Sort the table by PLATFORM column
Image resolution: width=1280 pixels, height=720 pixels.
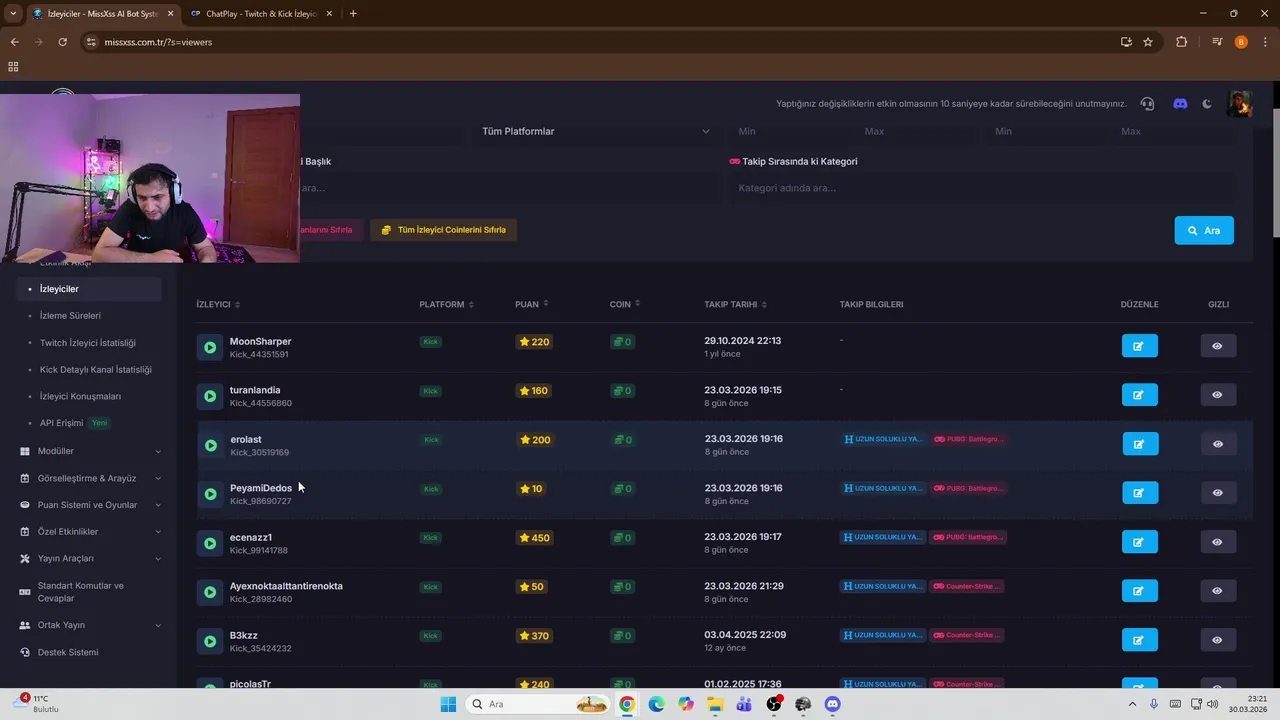[x=446, y=304]
